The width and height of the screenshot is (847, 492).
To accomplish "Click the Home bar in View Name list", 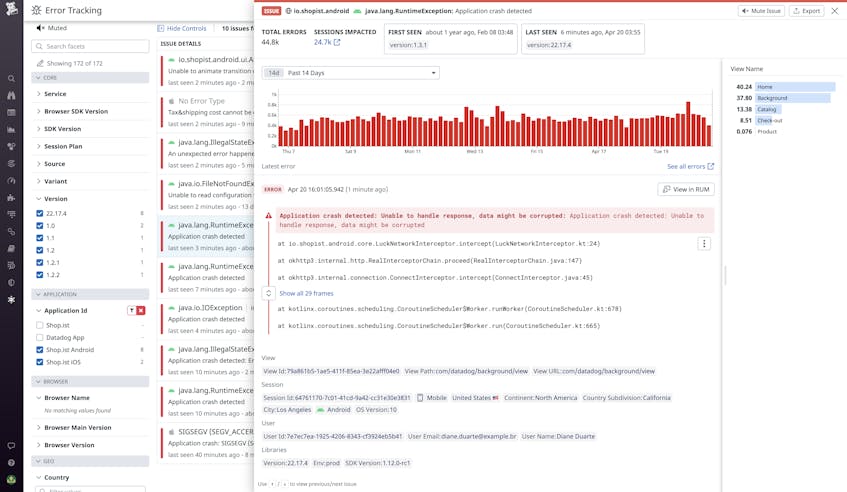I will [795, 87].
